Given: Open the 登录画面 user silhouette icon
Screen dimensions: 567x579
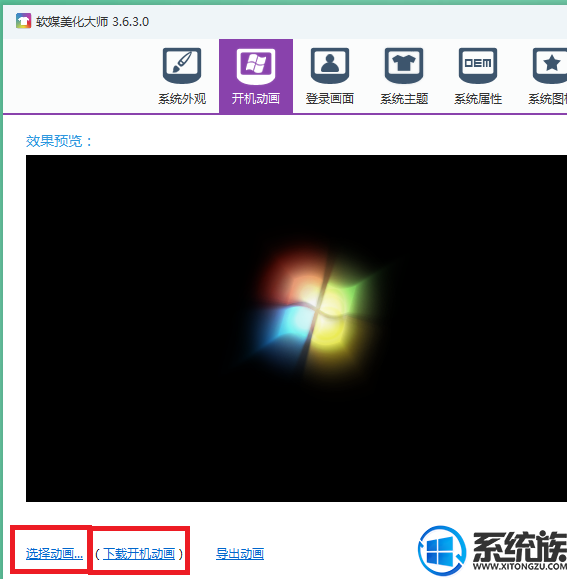Looking at the screenshot, I should [330, 66].
